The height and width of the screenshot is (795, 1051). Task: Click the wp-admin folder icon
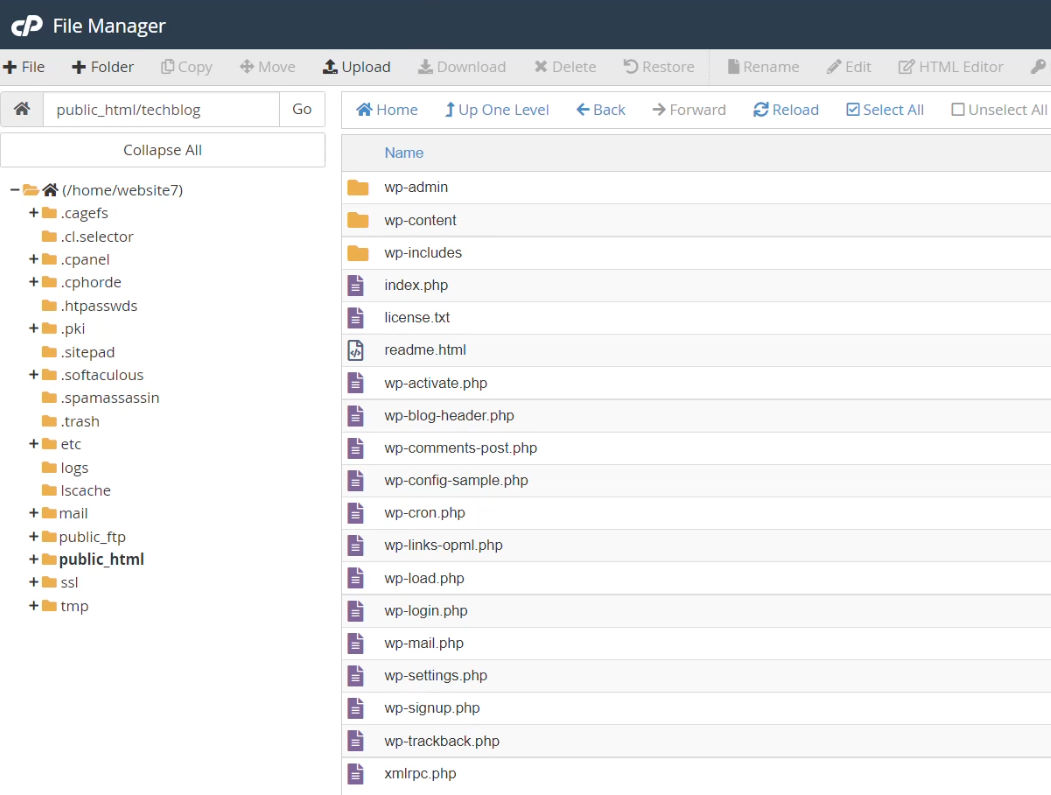[358, 188]
